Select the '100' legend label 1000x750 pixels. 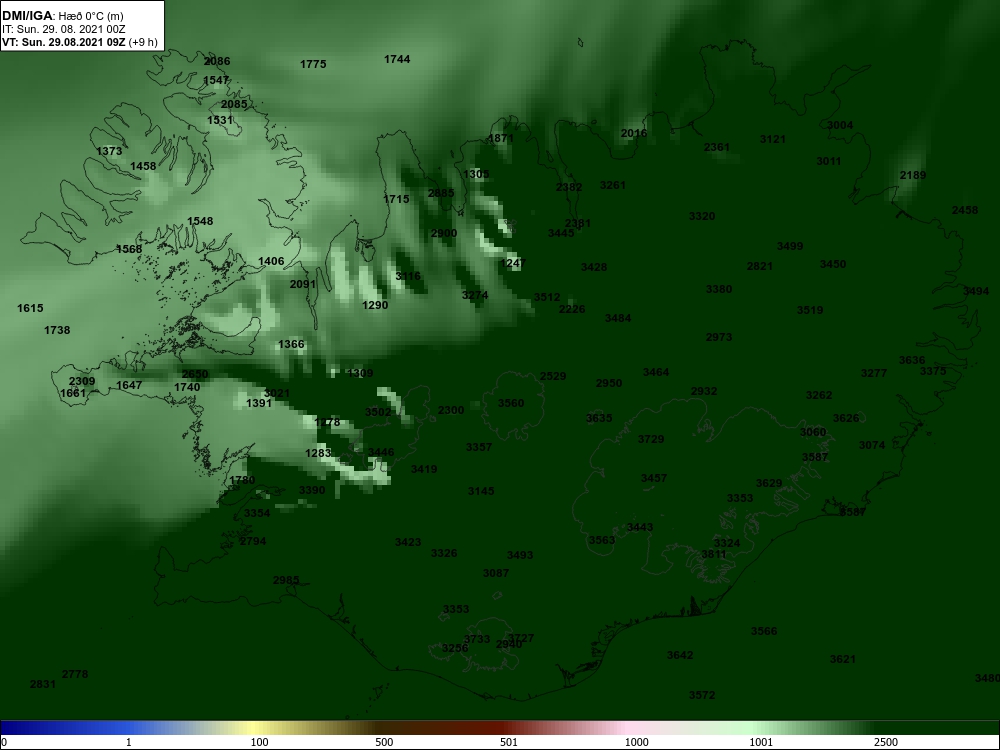coord(259,742)
